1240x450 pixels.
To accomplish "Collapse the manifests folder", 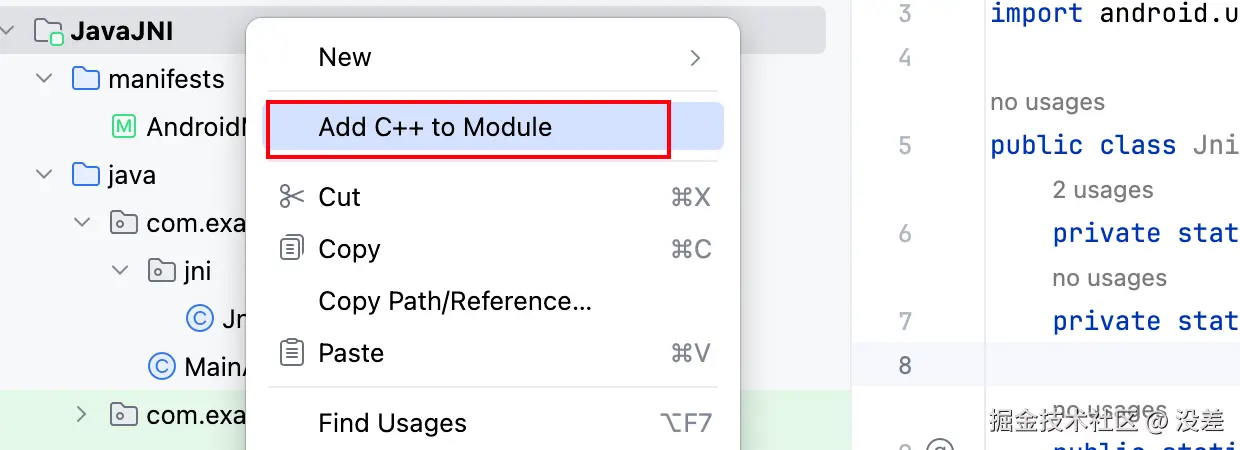I will pos(44,79).
